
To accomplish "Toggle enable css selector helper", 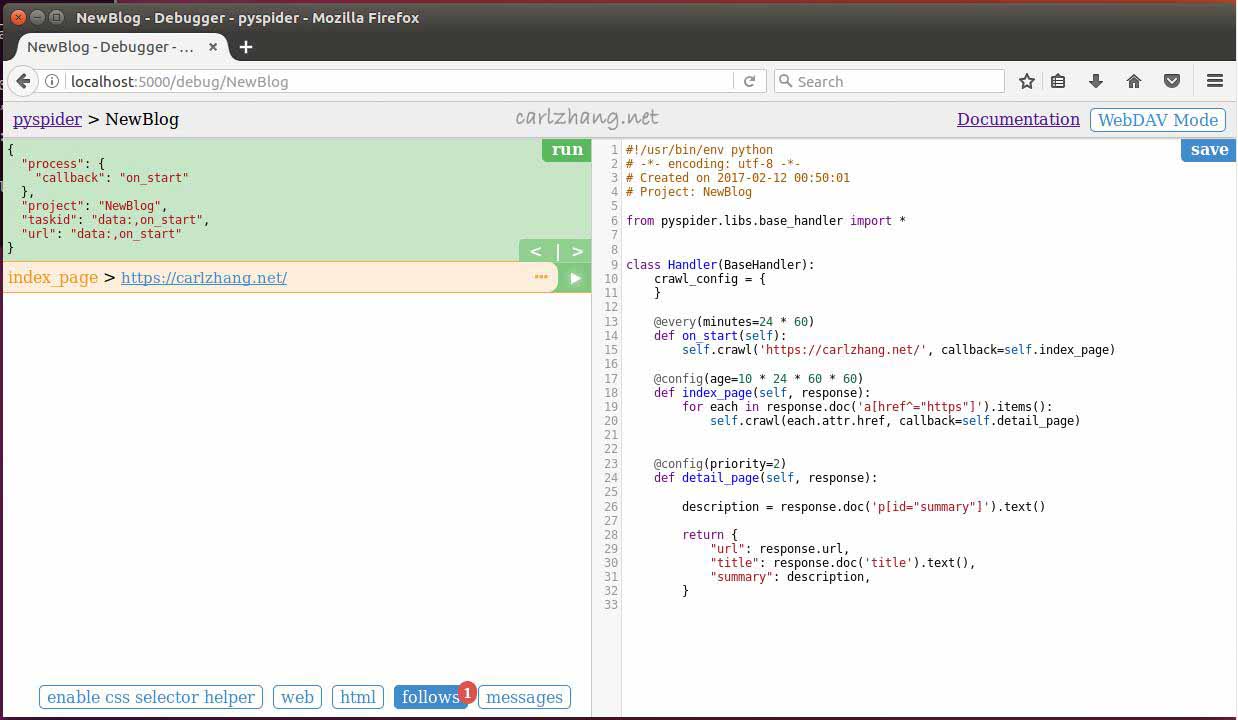I will click(151, 697).
